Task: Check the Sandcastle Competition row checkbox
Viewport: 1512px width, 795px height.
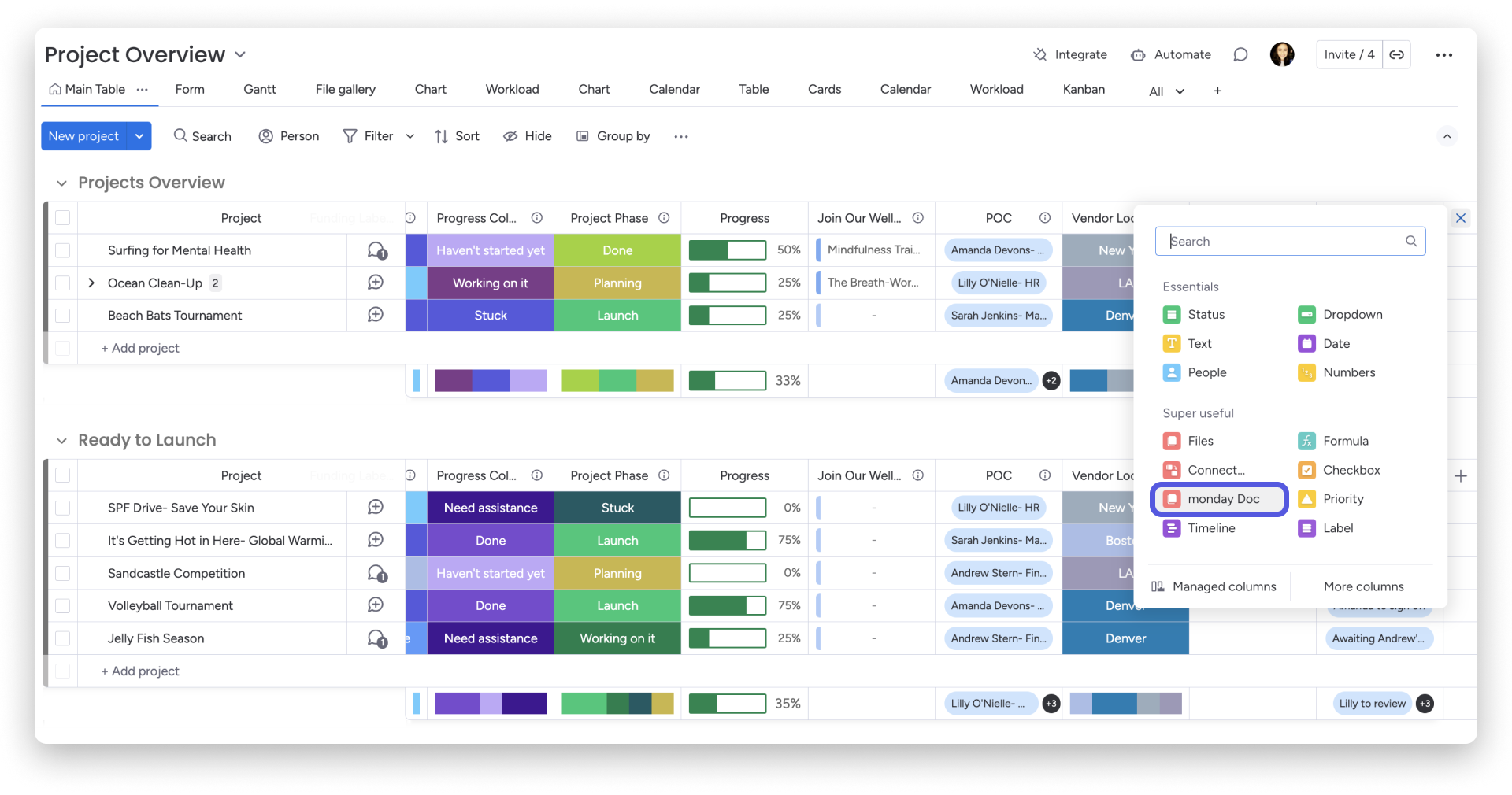Action: pos(63,573)
